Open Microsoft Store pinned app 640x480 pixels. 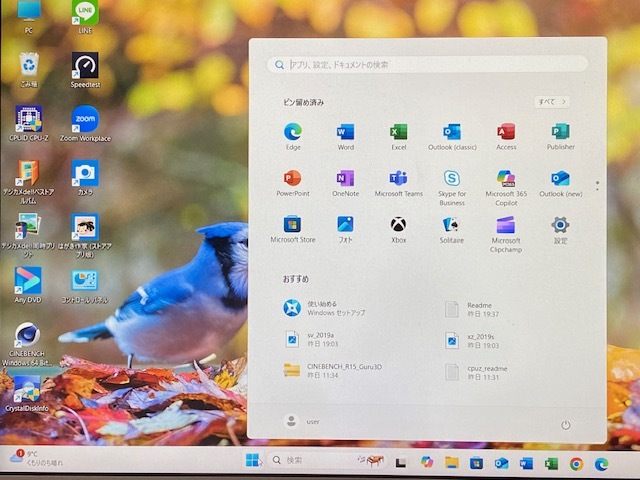(x=293, y=229)
